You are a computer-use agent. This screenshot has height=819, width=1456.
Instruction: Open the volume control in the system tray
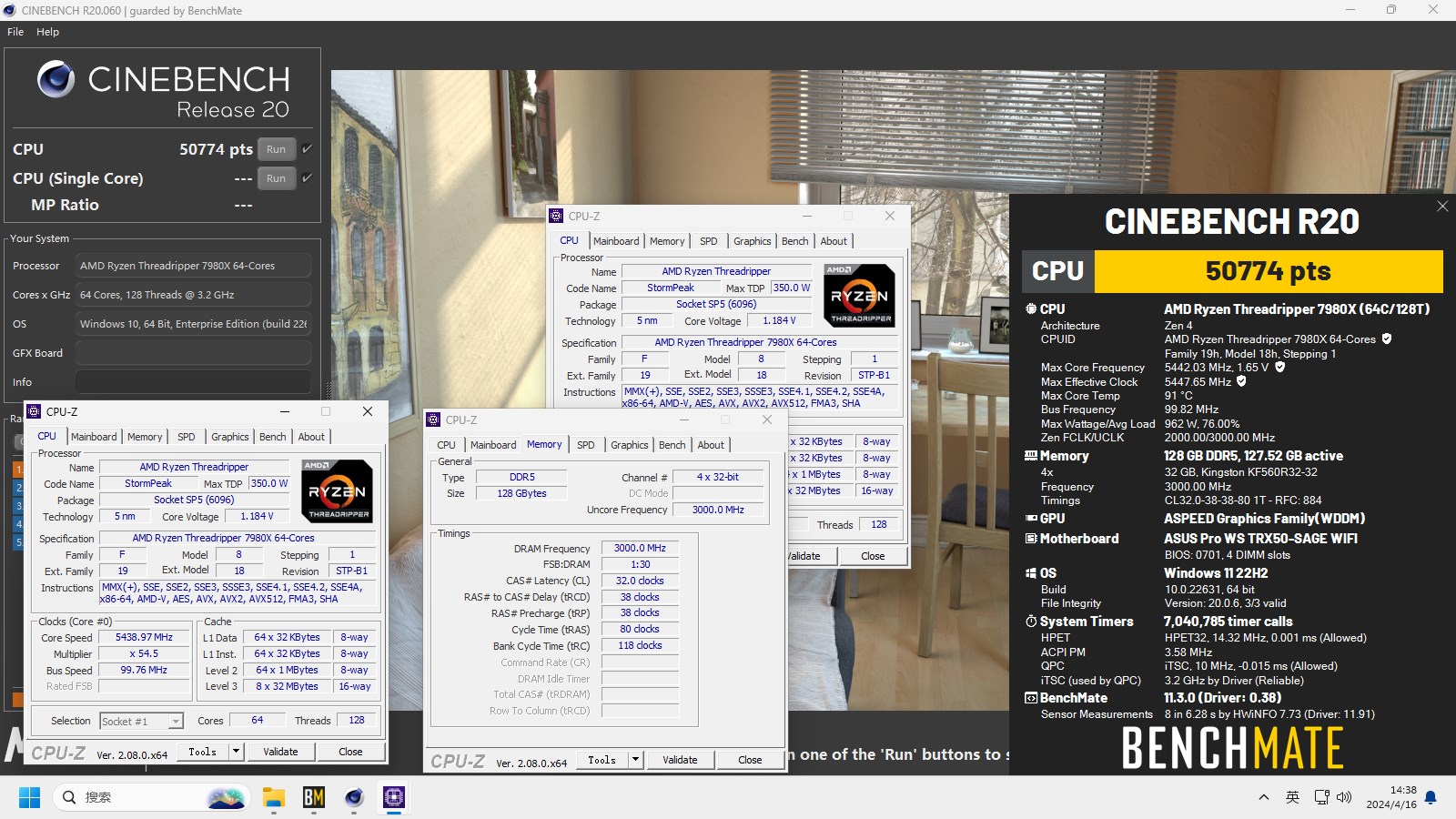(1344, 797)
